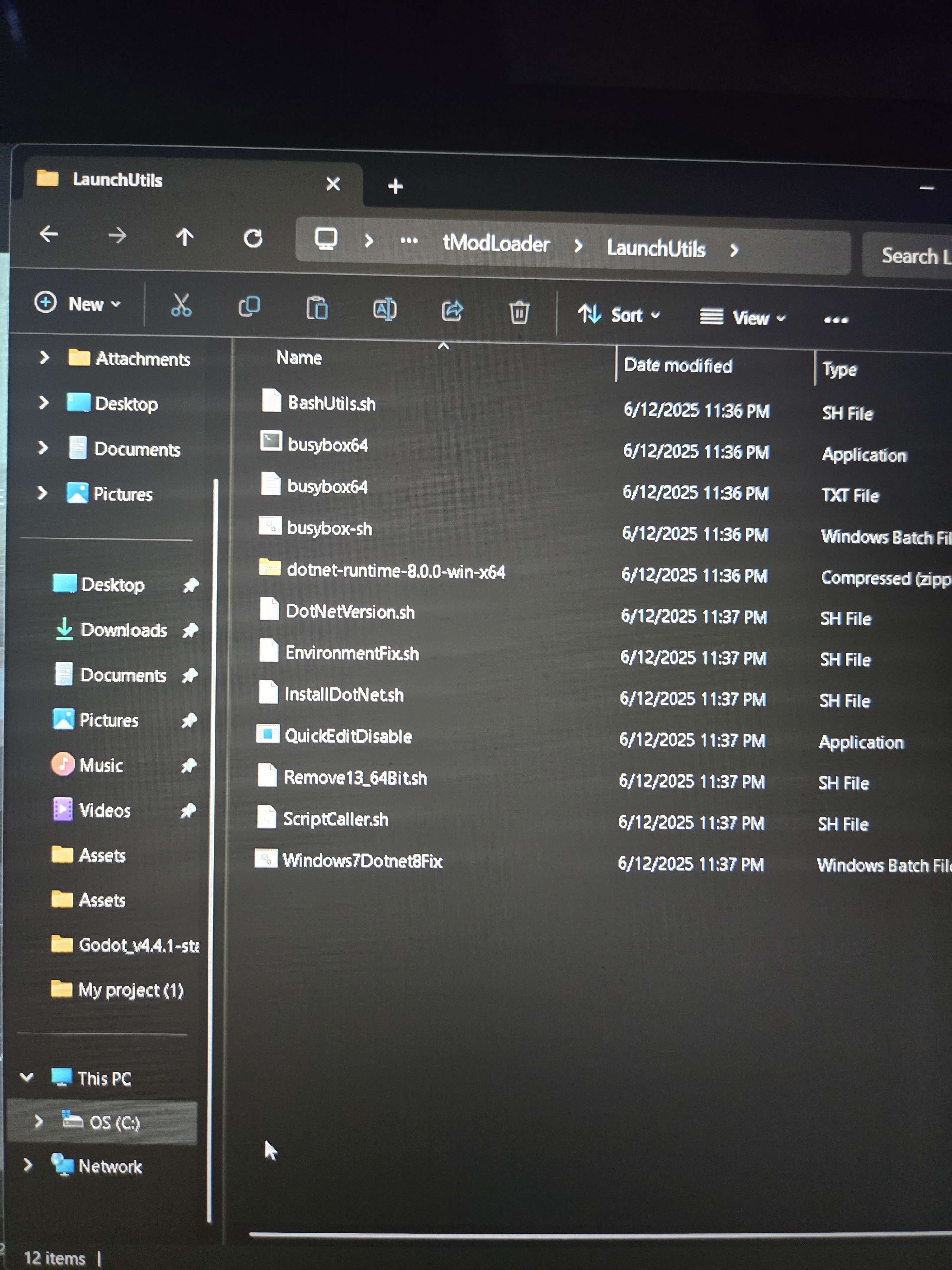Click the Rename icon in toolbar
The image size is (952, 1270).
click(385, 310)
